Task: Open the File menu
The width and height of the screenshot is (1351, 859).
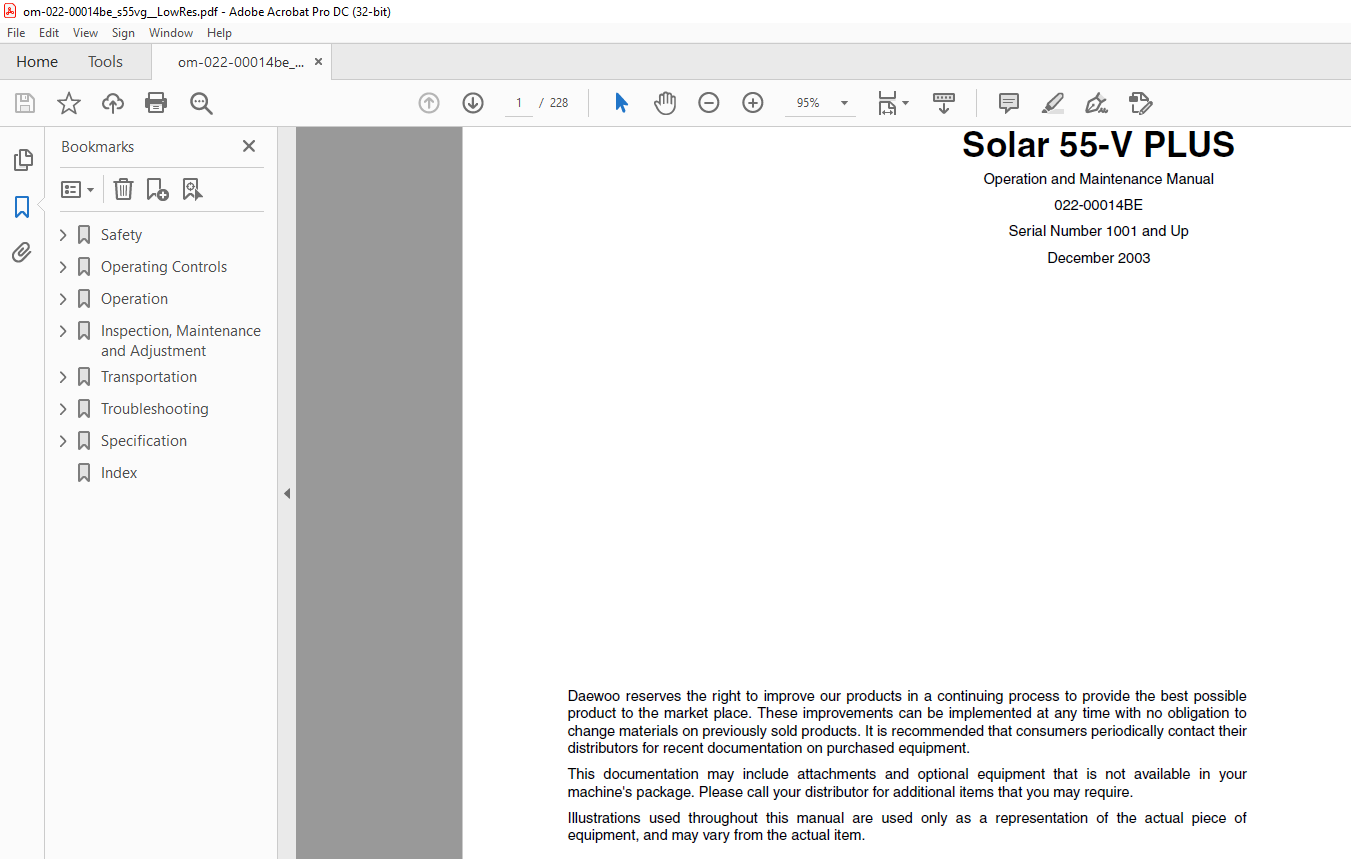Action: 16,33
